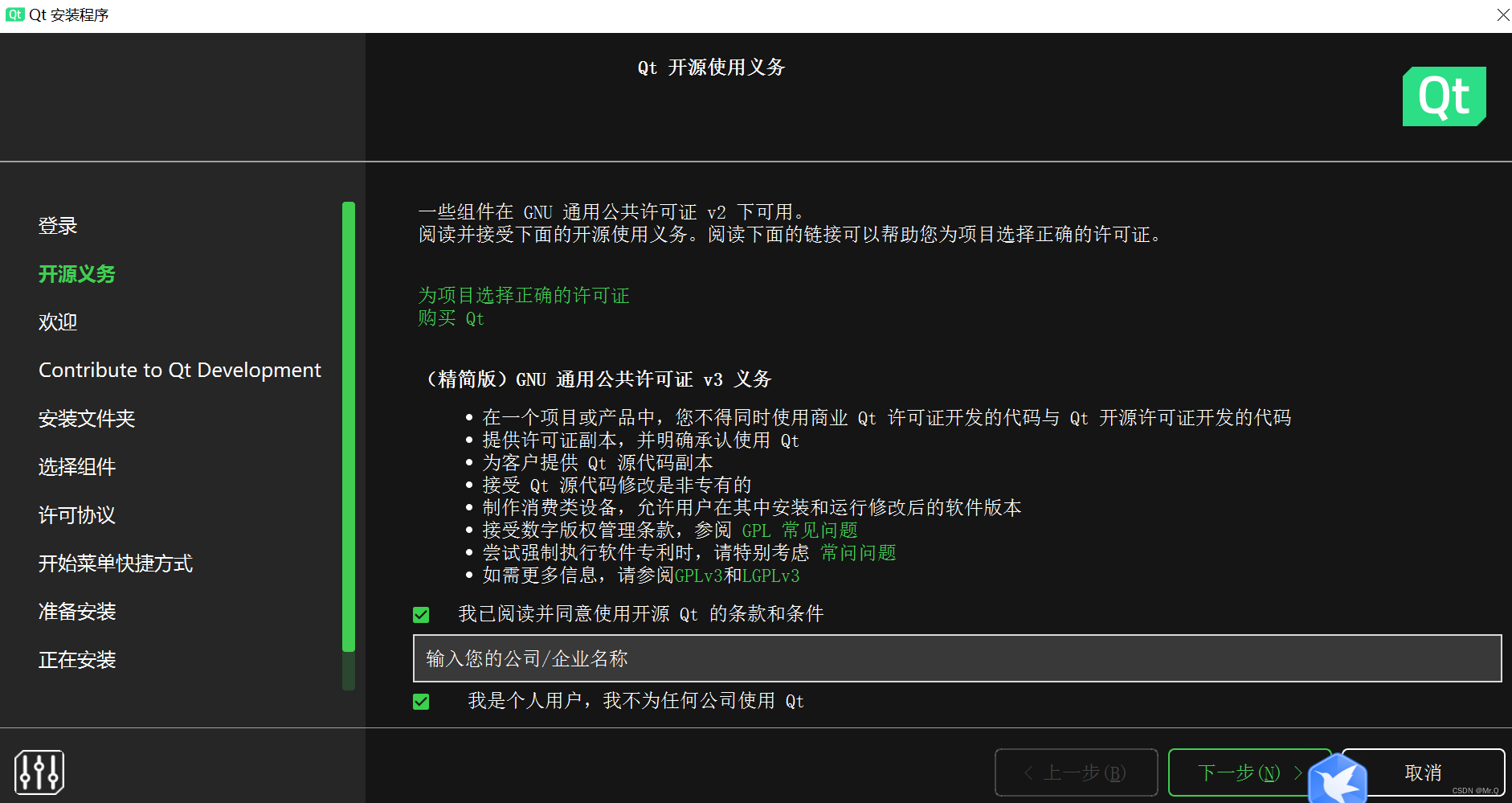
Task: Open the GPLv3 license link
Action: click(x=699, y=576)
